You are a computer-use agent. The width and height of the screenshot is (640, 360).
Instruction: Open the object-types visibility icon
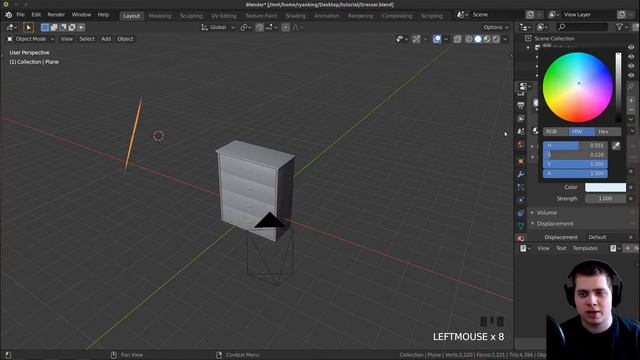tap(401, 39)
